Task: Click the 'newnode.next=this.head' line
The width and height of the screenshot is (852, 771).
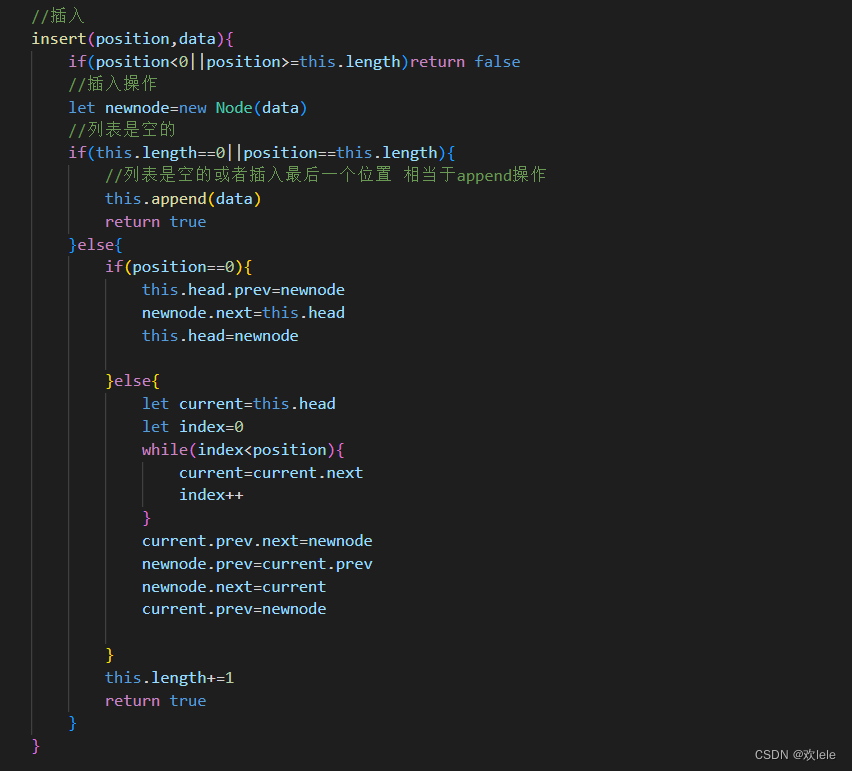Action: click(x=243, y=313)
